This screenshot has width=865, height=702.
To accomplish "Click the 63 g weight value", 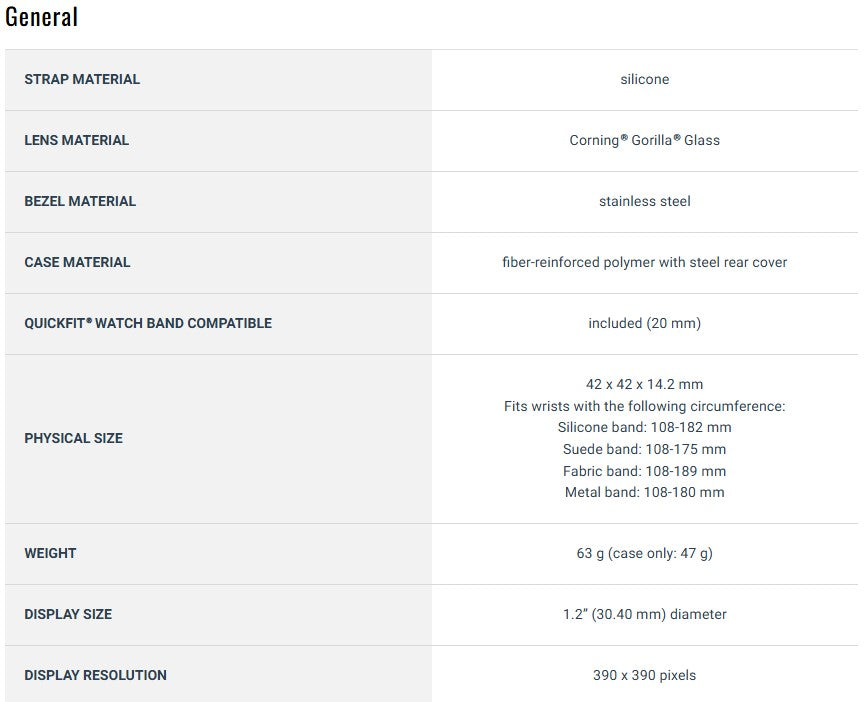I will click(644, 553).
